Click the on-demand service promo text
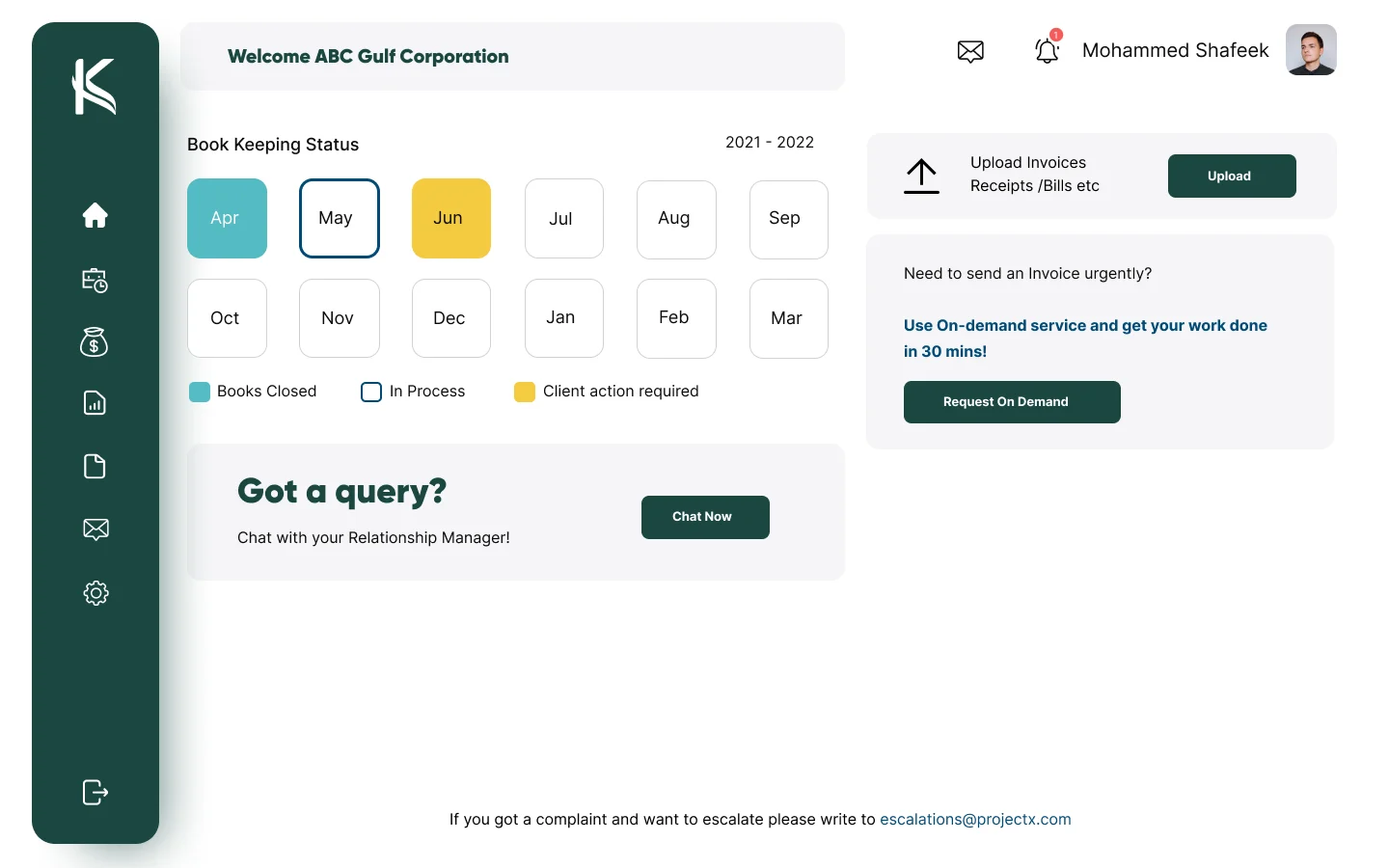The width and height of the screenshot is (1389, 868). 1085,339
